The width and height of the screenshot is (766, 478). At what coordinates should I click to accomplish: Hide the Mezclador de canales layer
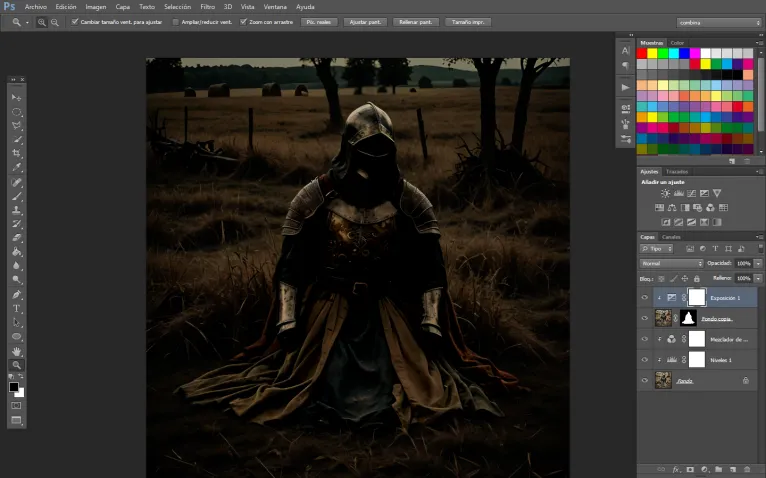644,339
